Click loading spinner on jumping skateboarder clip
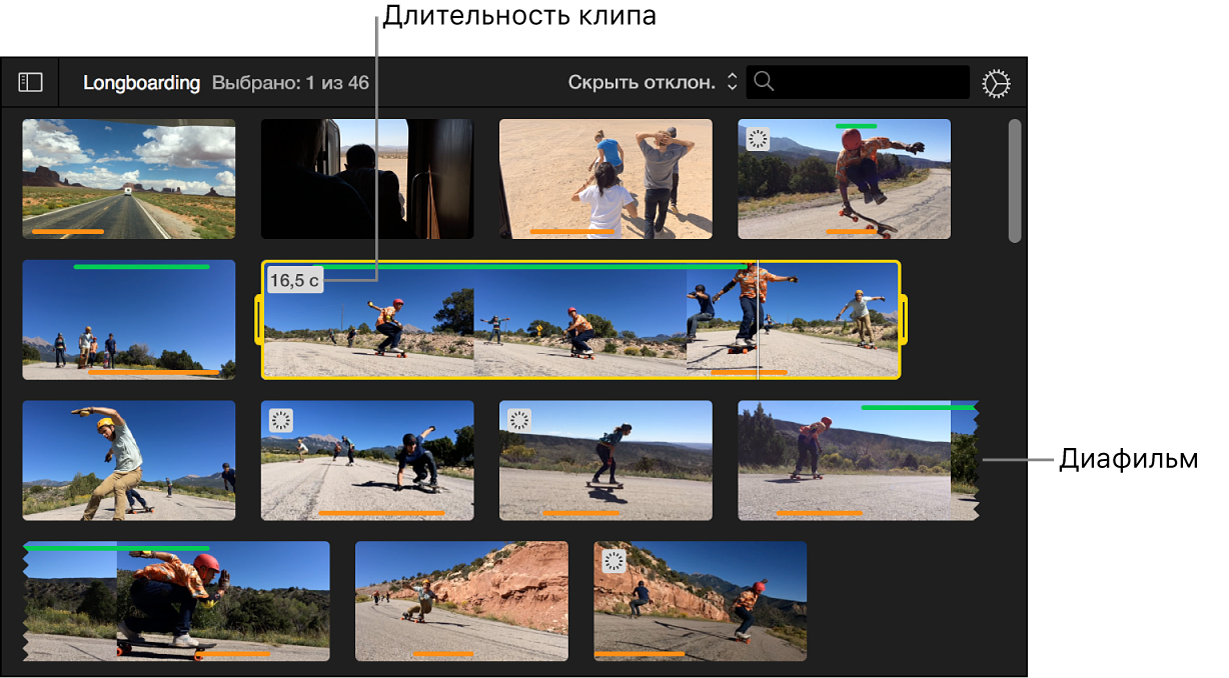This screenshot has height=678, width=1229. 758,140
